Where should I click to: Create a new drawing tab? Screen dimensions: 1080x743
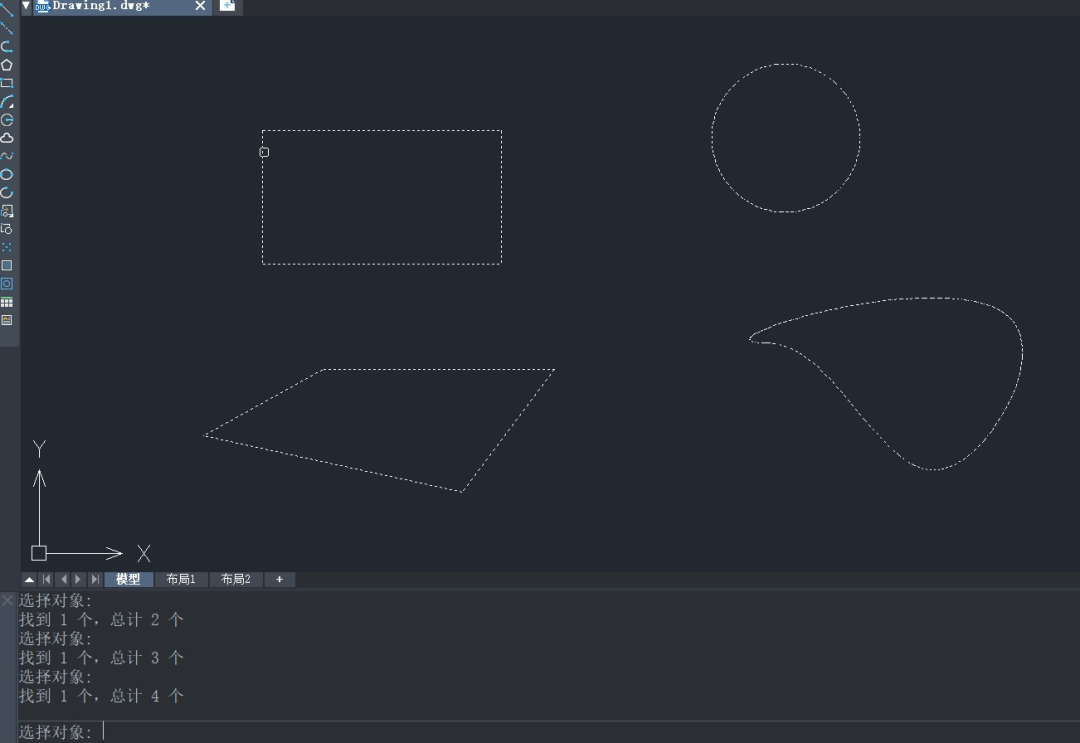coord(227,6)
